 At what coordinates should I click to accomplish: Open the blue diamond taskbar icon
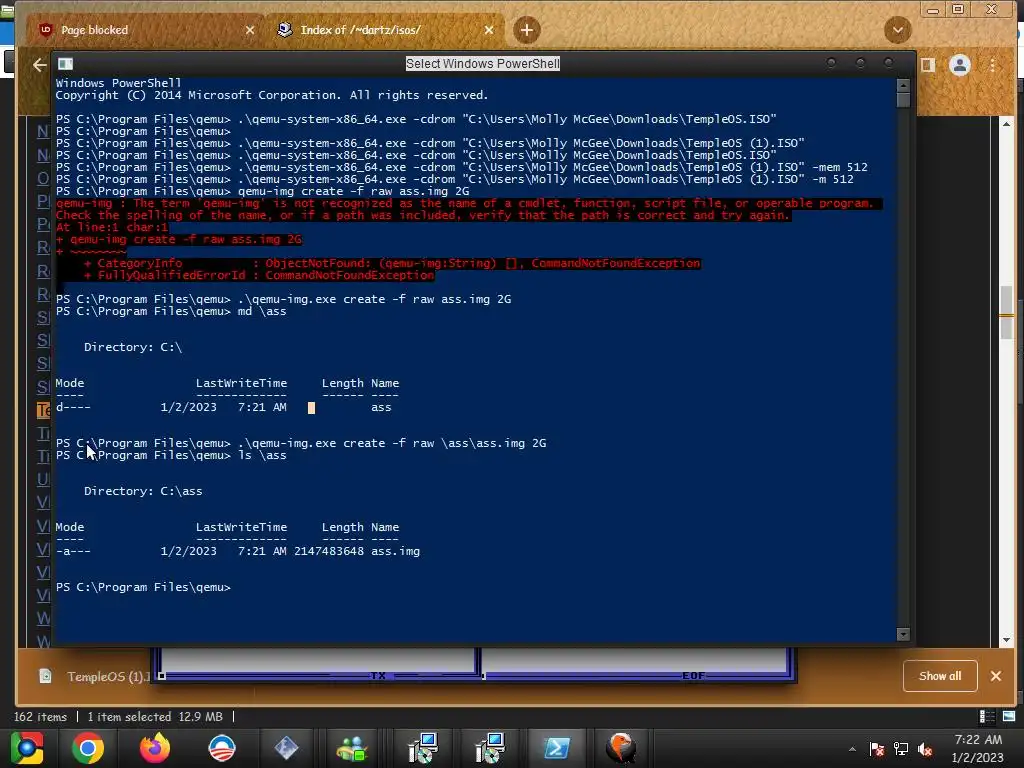(286, 748)
